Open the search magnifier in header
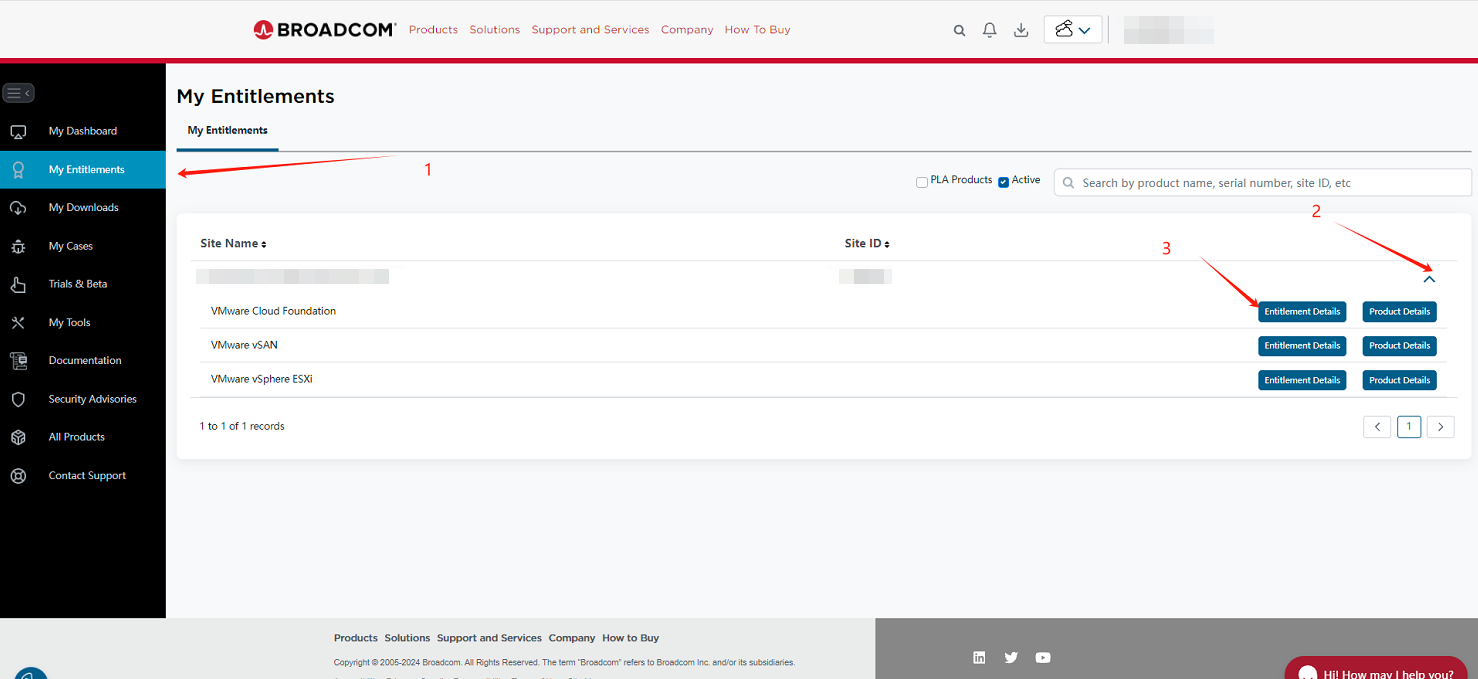Viewport: 1478px width, 679px height. (959, 30)
